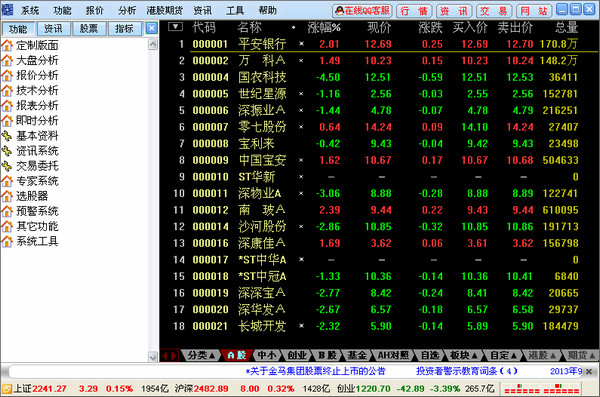Open the 分类 tab menu
This screenshot has width=600, height=397.
(200, 355)
